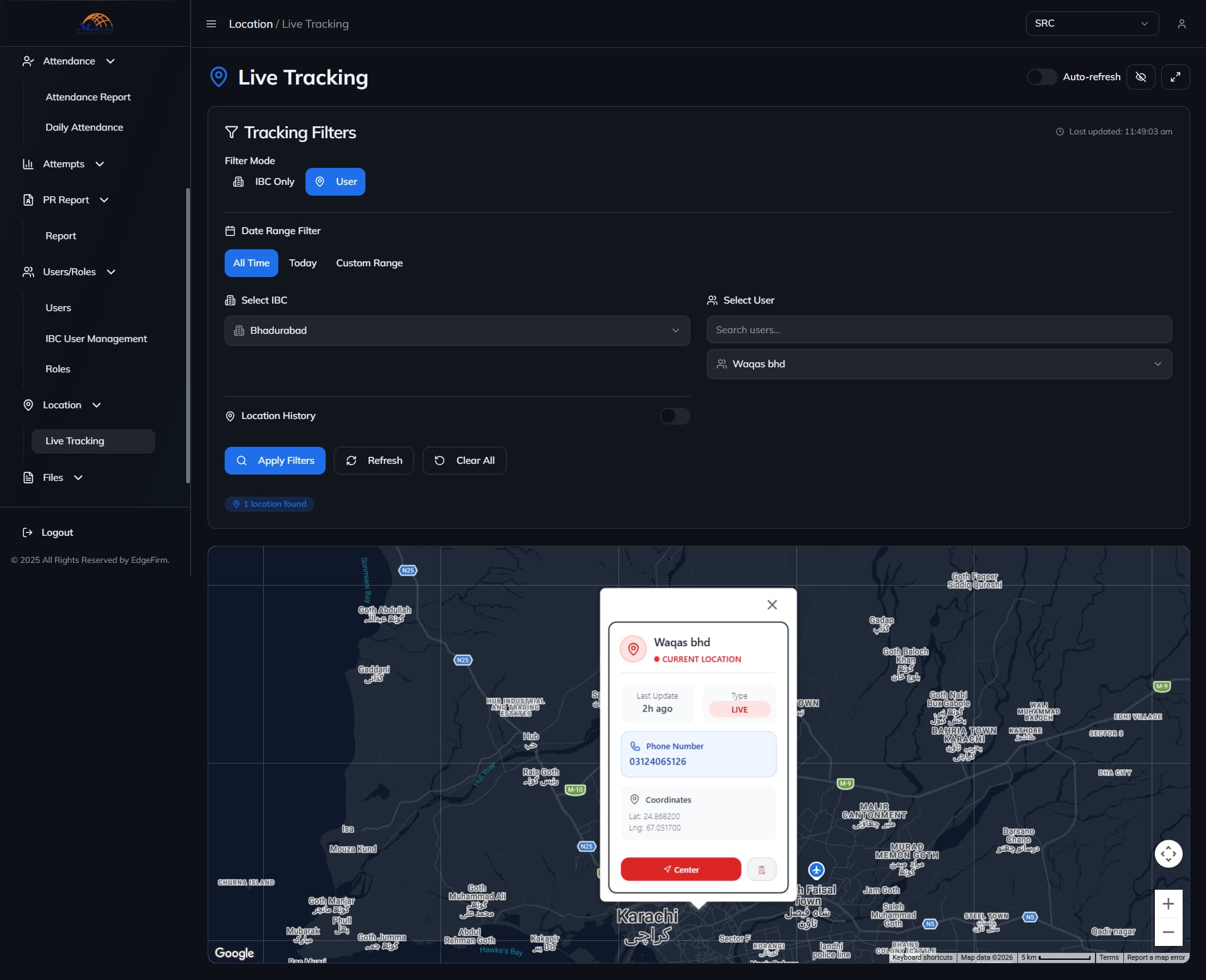1206x980 pixels.
Task: Turn on Location History switch
Action: [675, 416]
